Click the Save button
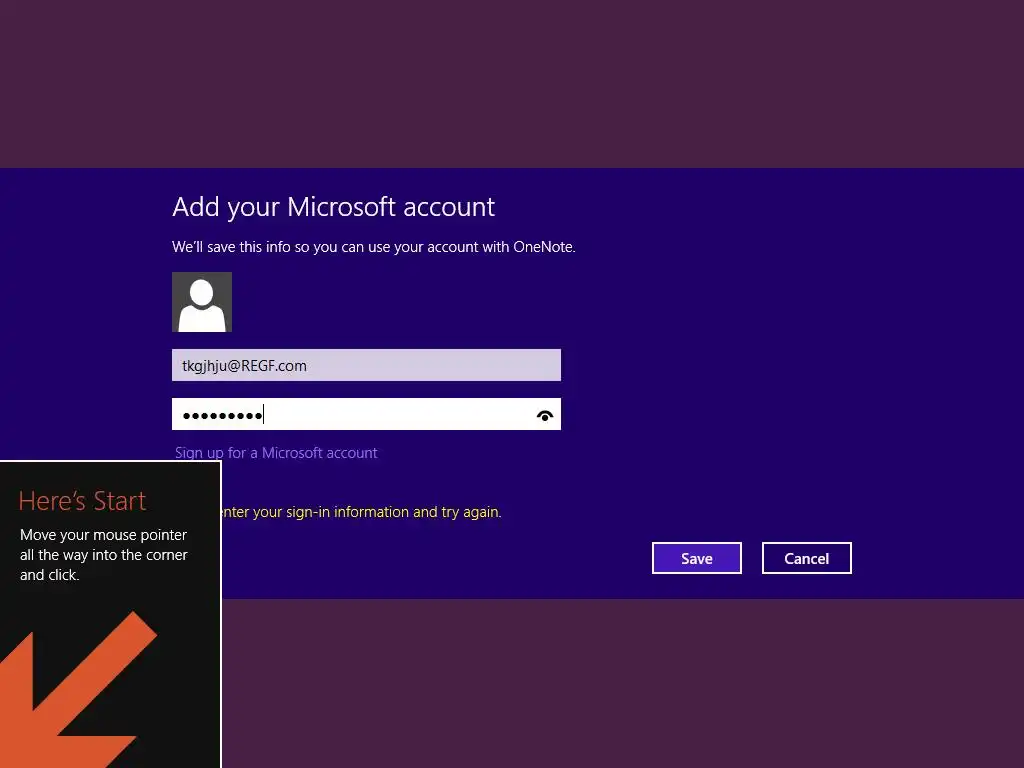The image size is (1024, 768). coord(697,558)
